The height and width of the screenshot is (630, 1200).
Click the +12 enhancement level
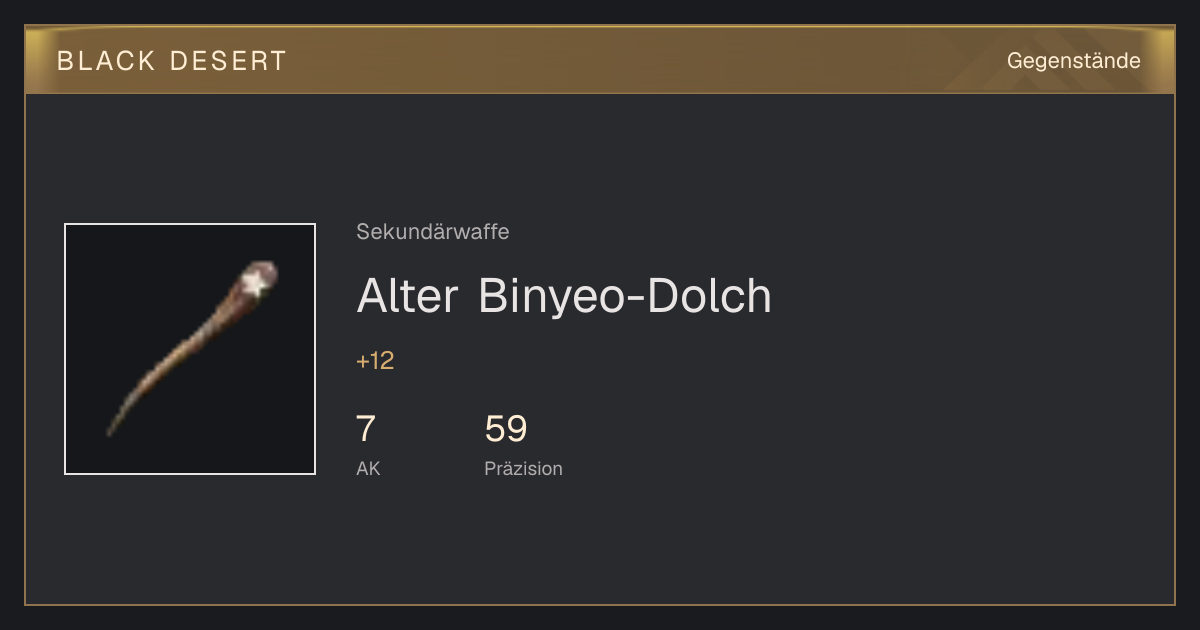pyautogui.click(x=375, y=361)
